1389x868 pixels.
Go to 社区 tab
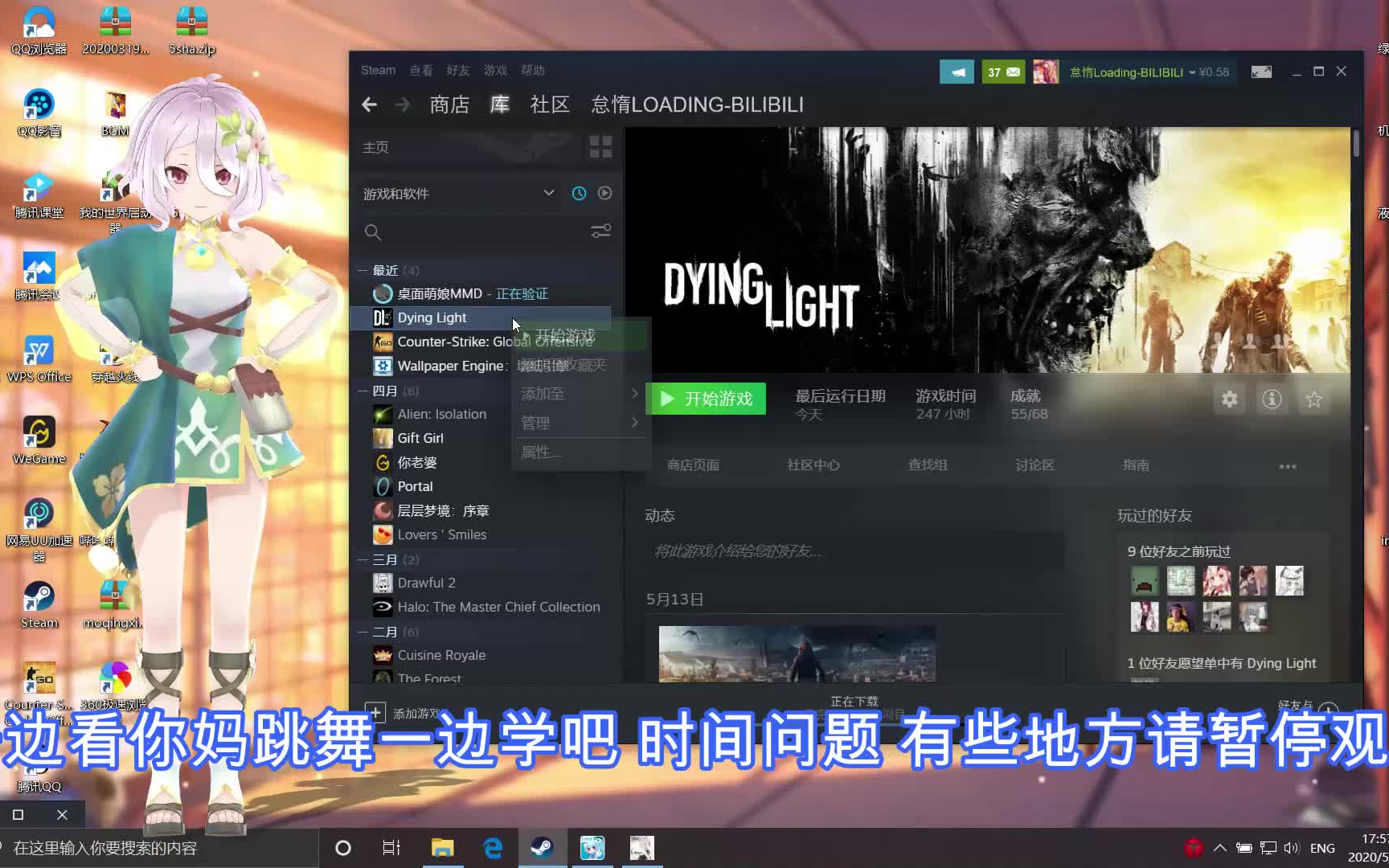pos(550,104)
